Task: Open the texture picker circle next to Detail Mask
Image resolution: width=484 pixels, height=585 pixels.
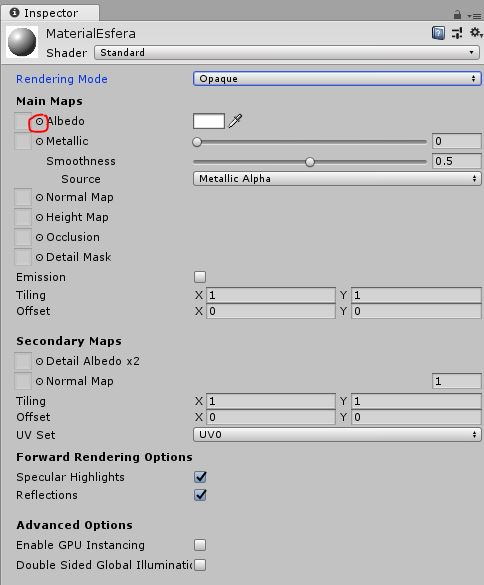Action: 40,257
